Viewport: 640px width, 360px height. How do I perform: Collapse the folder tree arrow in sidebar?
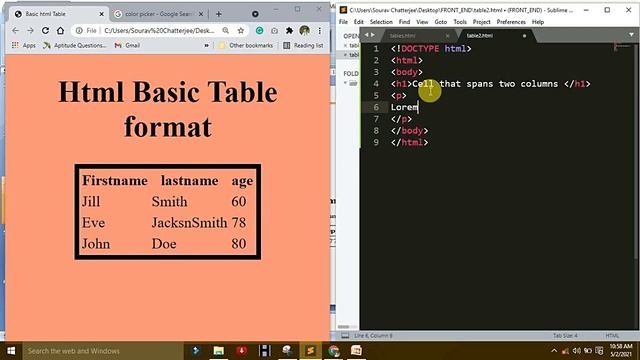click(345, 83)
